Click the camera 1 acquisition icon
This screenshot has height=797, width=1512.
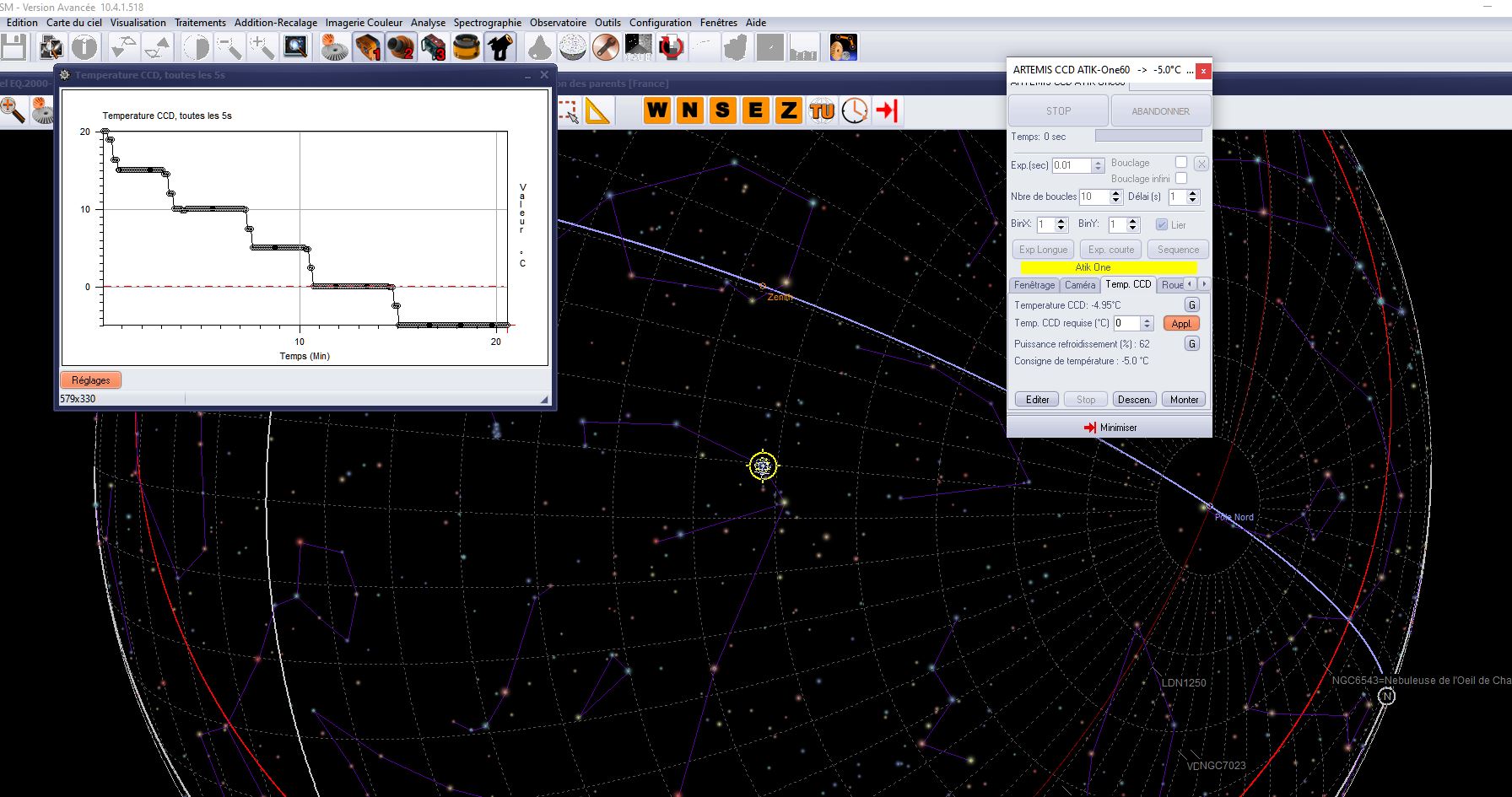pos(368,47)
